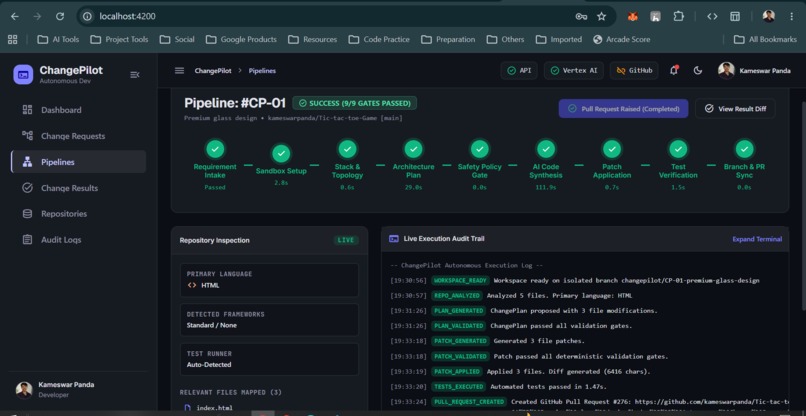The height and width of the screenshot is (416, 806).
Task: Click the terminal icon beside Live Execution
Action: [x=394, y=239]
